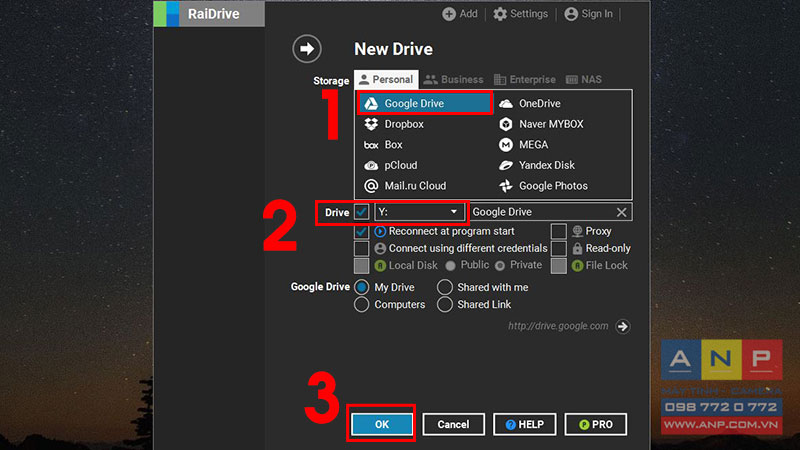Select the Computers radio button
This screenshot has height=450, width=800.
click(361, 305)
